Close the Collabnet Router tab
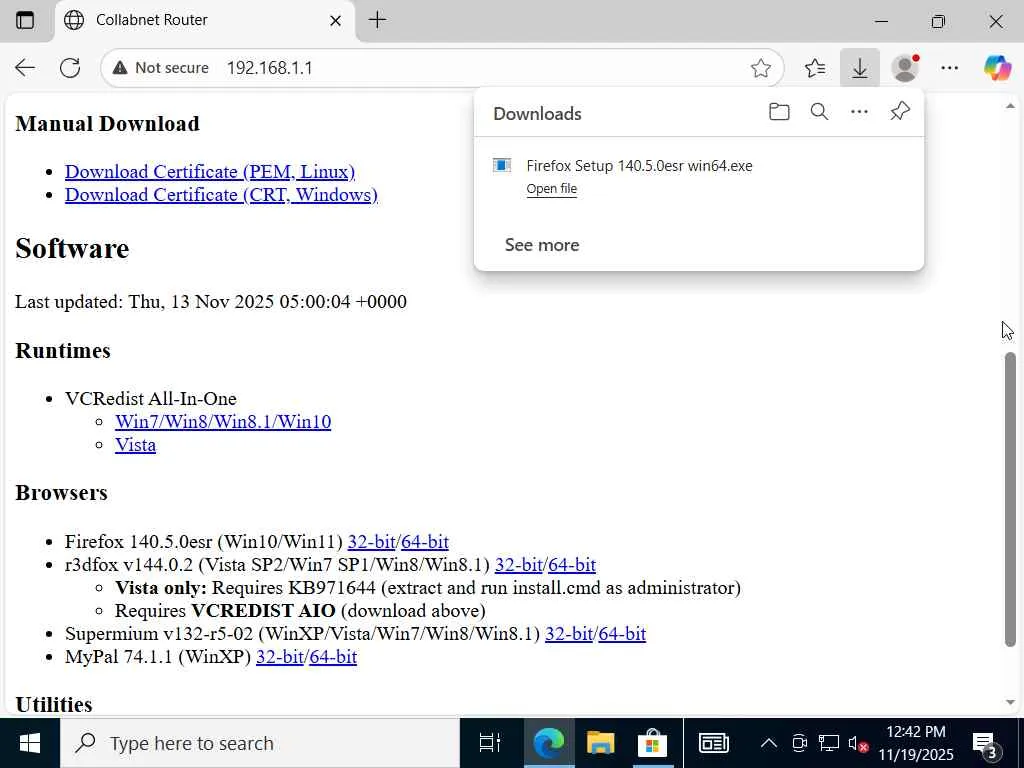The height and width of the screenshot is (768, 1024). click(336, 21)
